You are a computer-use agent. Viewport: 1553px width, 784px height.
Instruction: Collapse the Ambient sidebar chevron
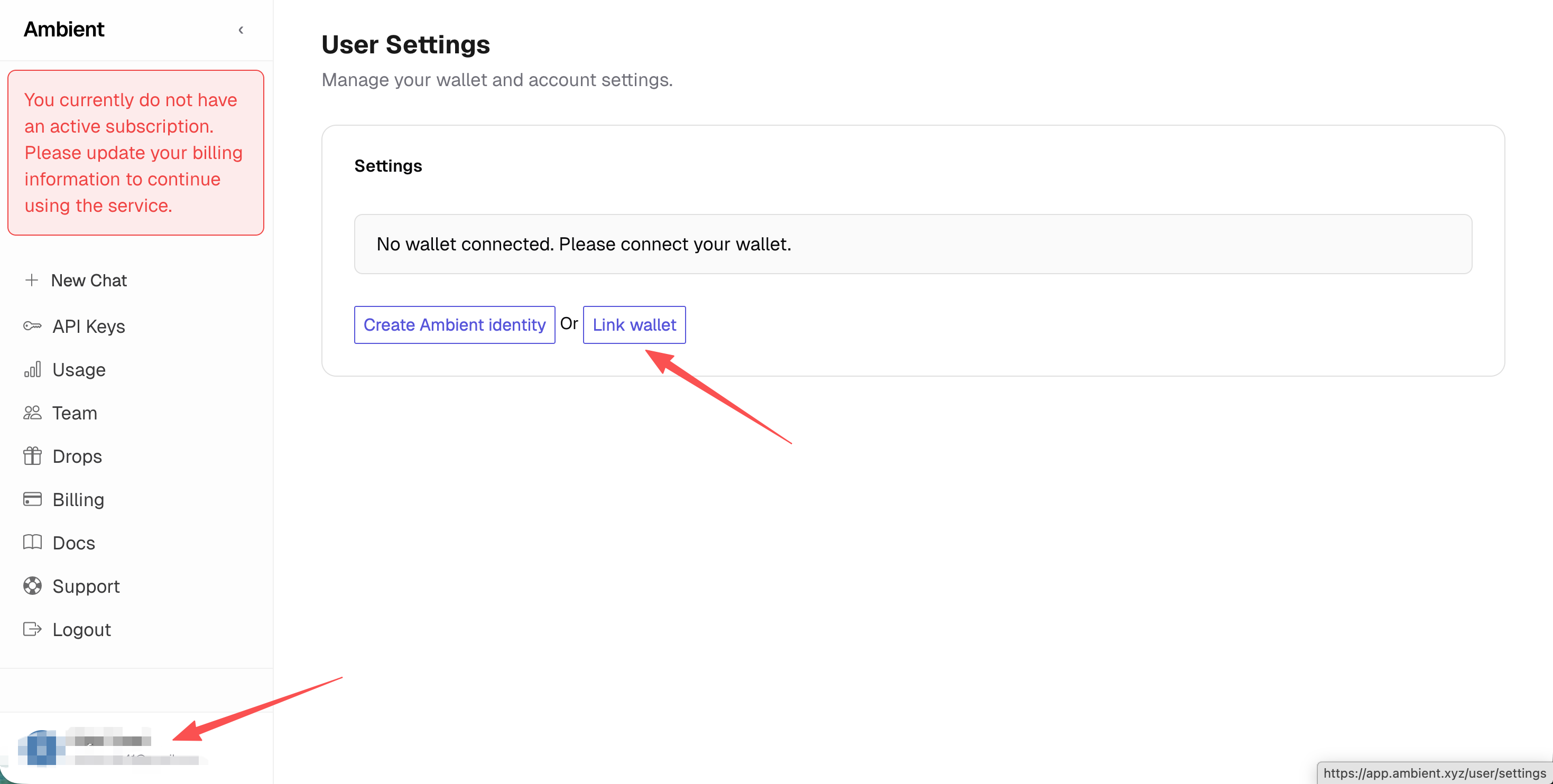(x=241, y=30)
